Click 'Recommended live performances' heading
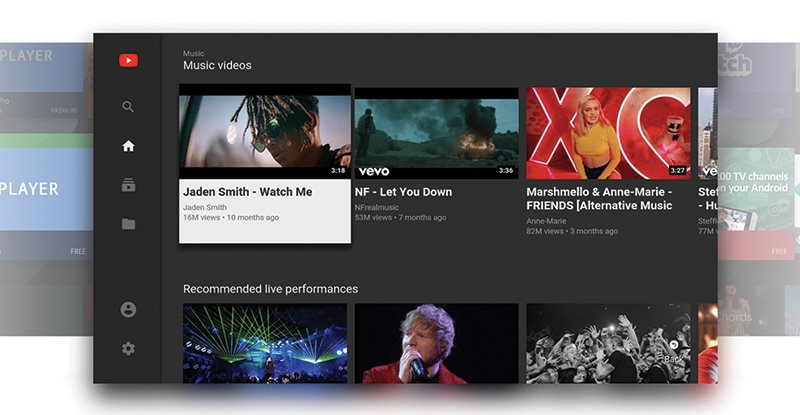Screen dimensions: 800x415 [270, 289]
